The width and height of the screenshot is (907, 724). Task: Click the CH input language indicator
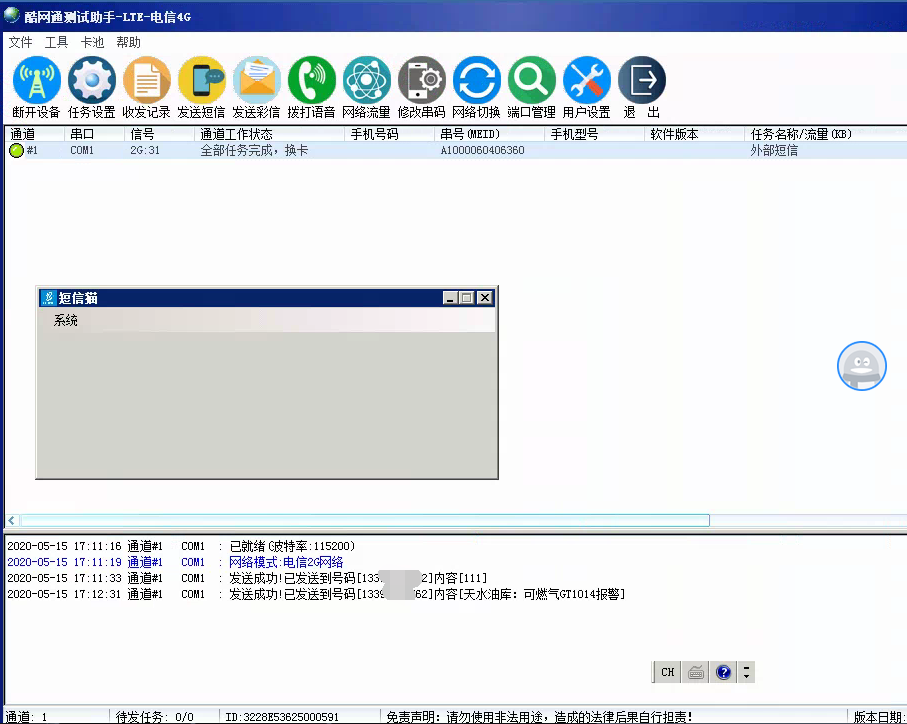pos(667,673)
